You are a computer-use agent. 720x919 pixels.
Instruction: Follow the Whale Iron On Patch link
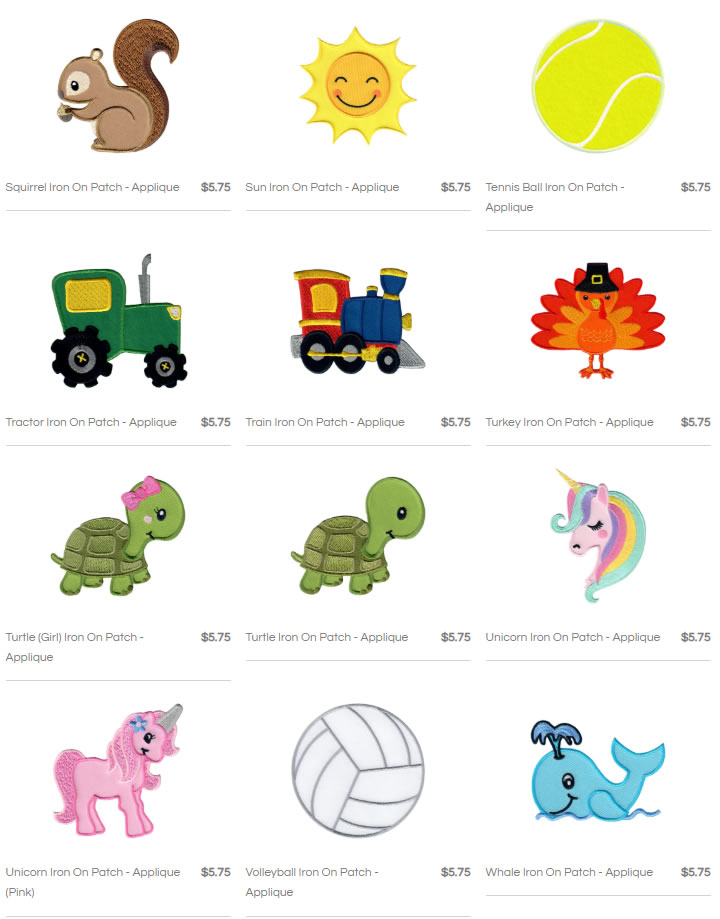(569, 872)
